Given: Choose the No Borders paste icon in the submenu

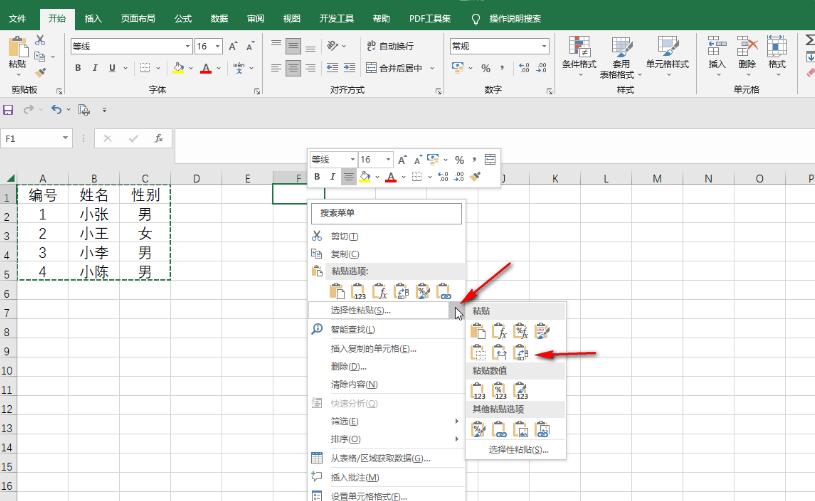Looking at the screenshot, I should click(x=478, y=353).
